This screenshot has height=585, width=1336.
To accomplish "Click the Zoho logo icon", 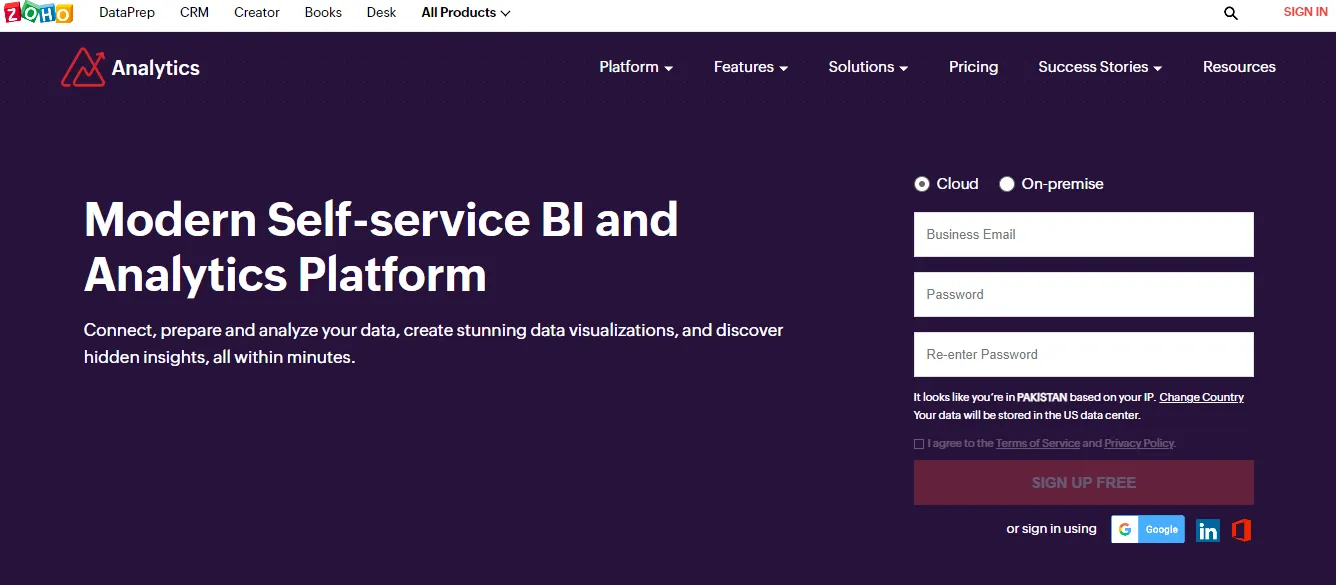I will 38,13.
